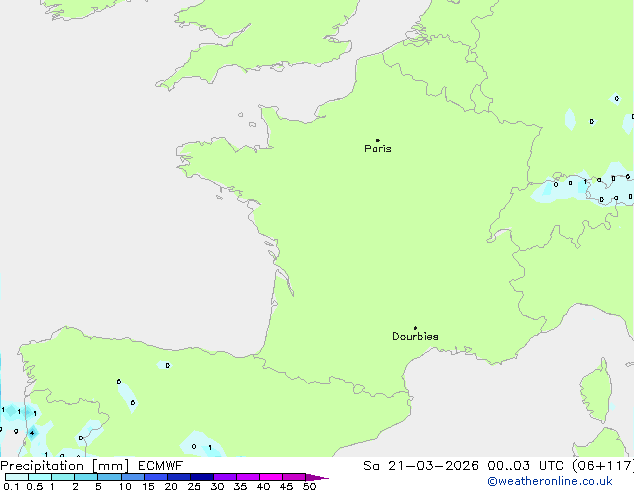Pick the 10–15 mm legend swatch
Viewport: 634px width, 490px height.
(133, 477)
